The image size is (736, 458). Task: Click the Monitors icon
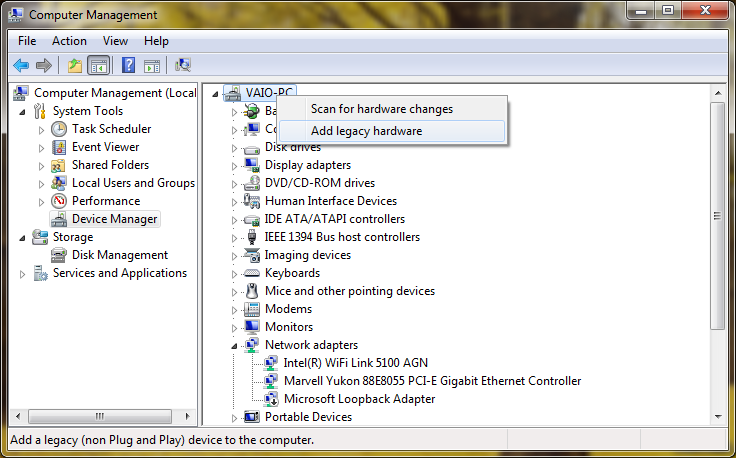(x=252, y=327)
